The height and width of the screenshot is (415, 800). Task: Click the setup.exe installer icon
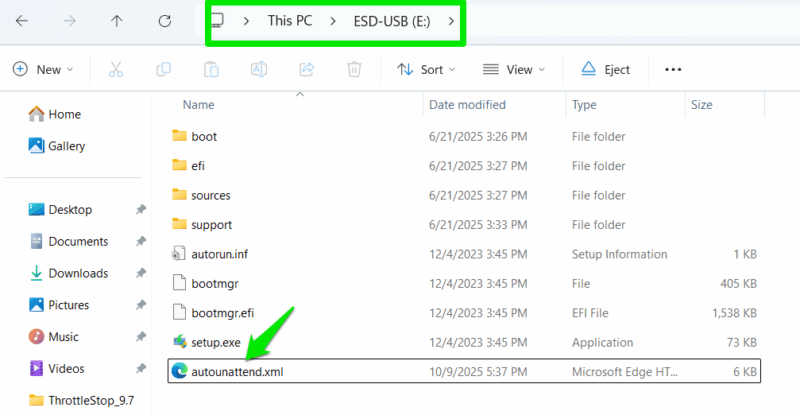(x=180, y=341)
